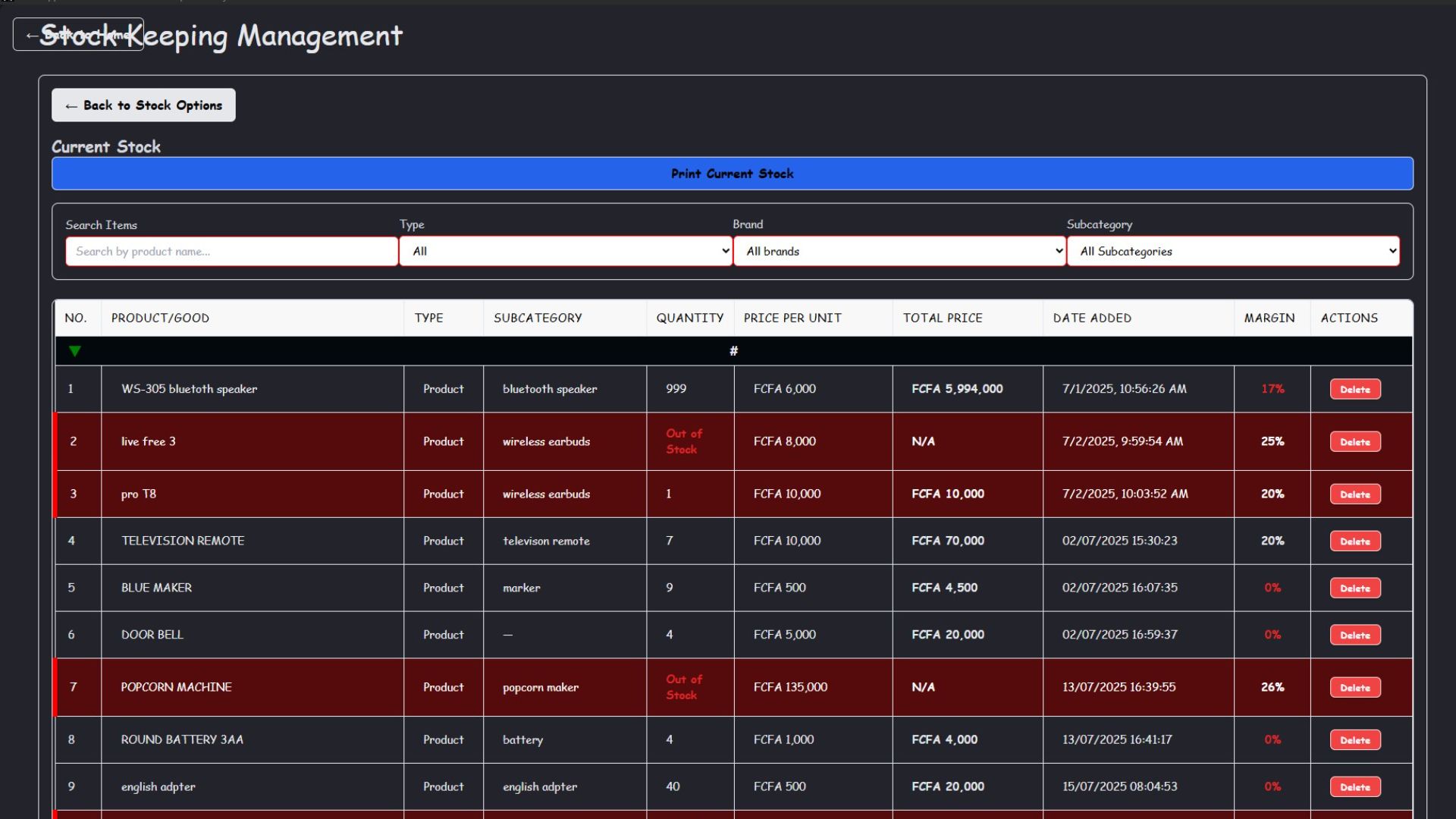Select the TELEVISION REMOTE row name
1456x819 pixels.
[x=183, y=541]
